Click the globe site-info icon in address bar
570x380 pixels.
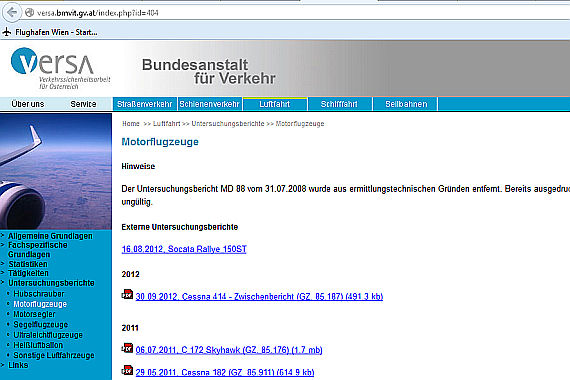pyautogui.click(x=29, y=13)
